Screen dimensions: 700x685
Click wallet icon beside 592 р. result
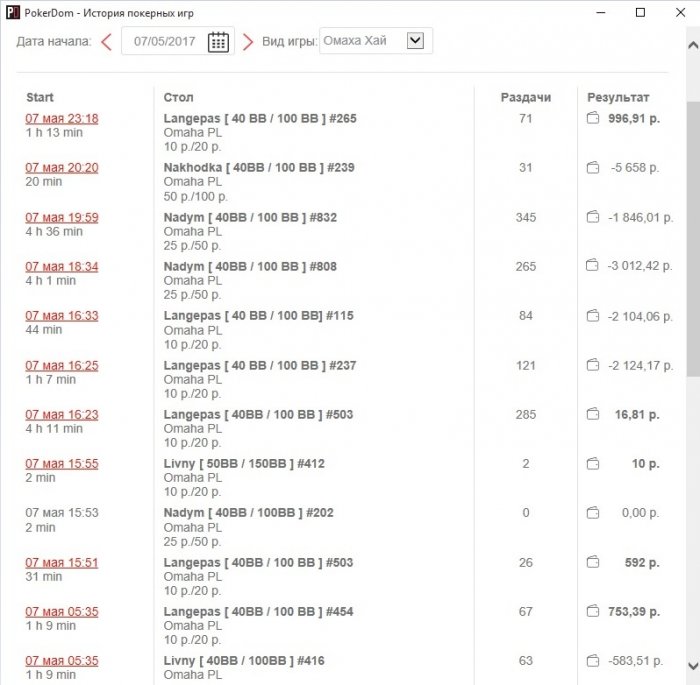click(x=592, y=562)
